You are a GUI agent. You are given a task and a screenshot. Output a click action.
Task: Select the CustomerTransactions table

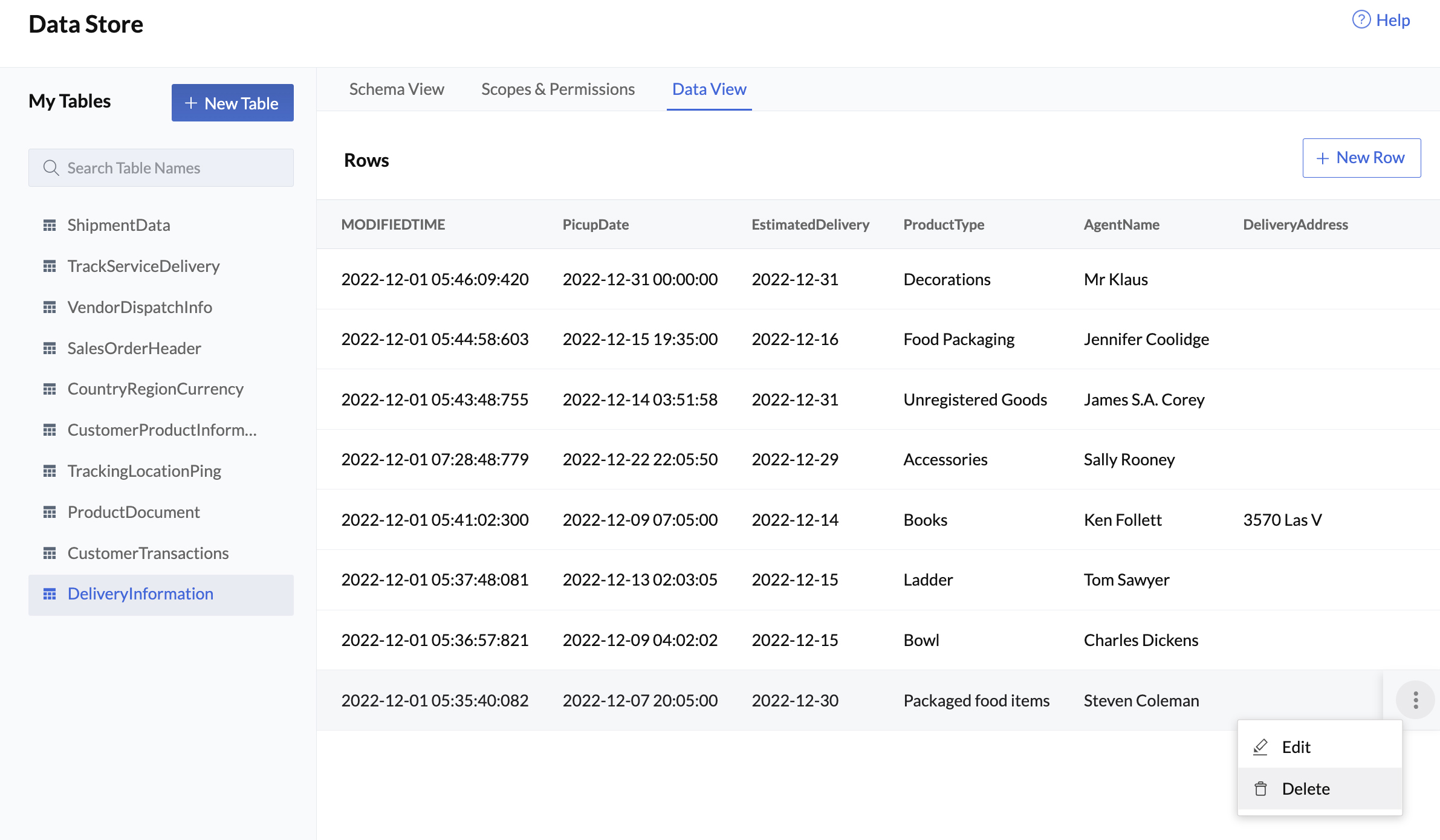pyautogui.click(x=148, y=553)
